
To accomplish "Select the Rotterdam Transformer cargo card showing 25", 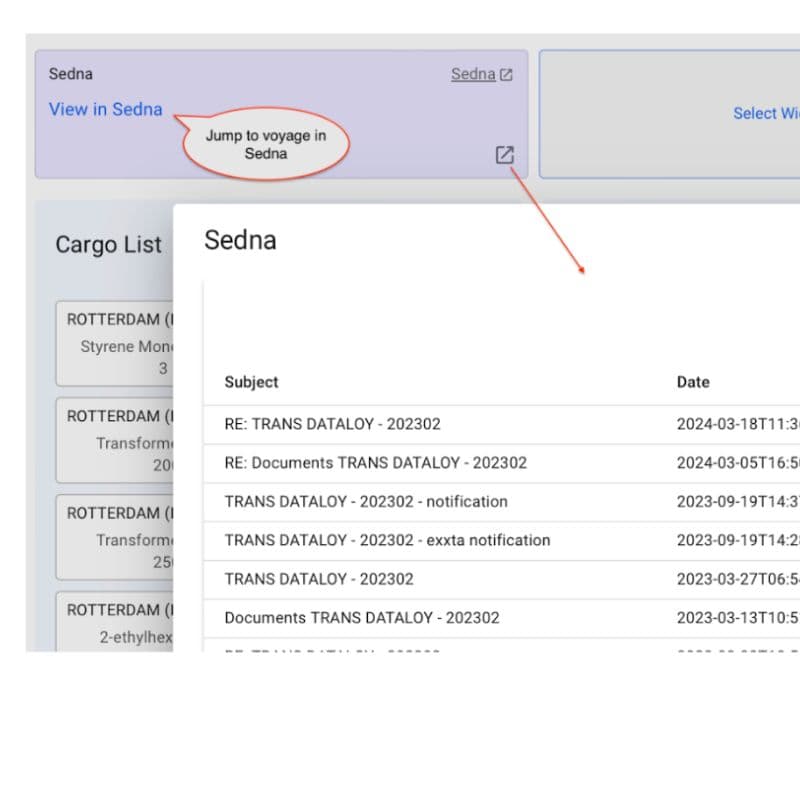I will point(115,537).
